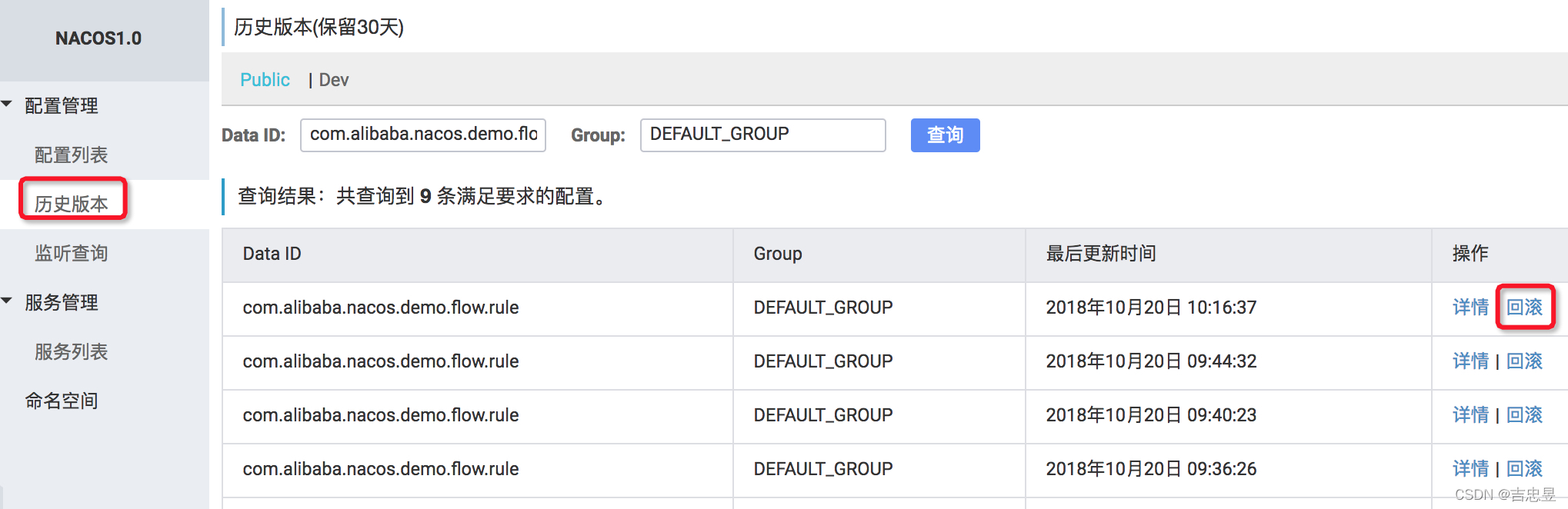1568x509 pixels.
Task: Open 详情 for the 10:16:37 version
Action: click(x=1470, y=308)
